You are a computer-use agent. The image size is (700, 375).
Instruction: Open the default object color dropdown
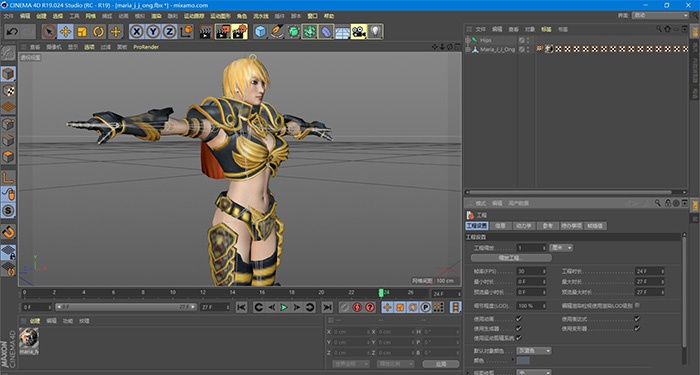click(x=533, y=351)
